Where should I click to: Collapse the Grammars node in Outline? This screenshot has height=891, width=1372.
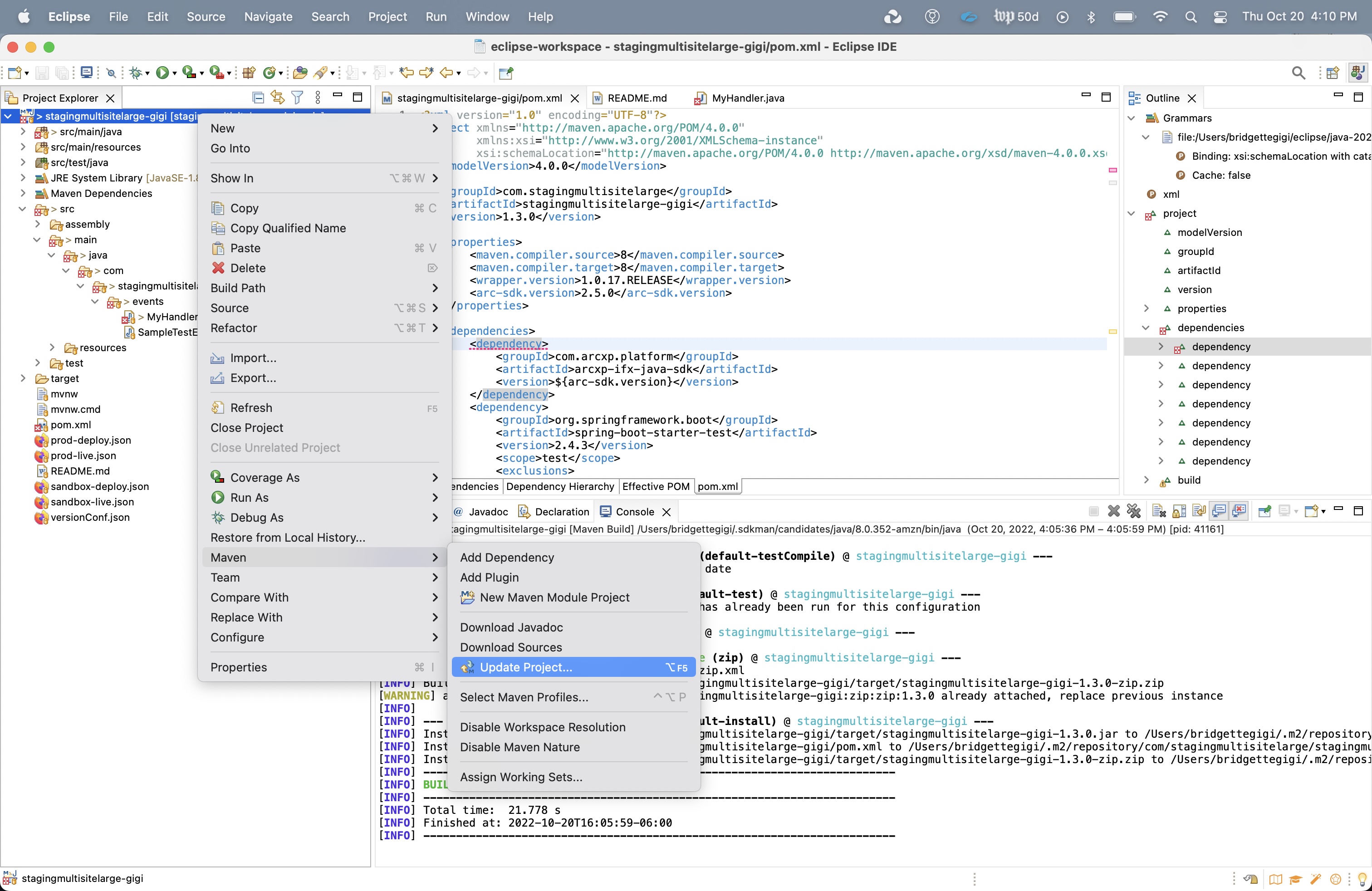(1132, 118)
